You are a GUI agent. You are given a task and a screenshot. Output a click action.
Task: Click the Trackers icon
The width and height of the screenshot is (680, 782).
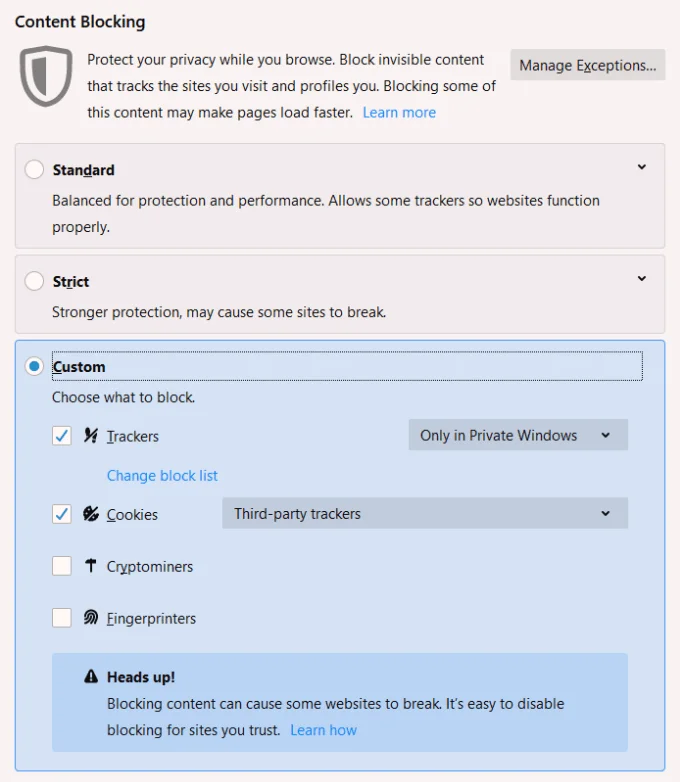point(91,436)
